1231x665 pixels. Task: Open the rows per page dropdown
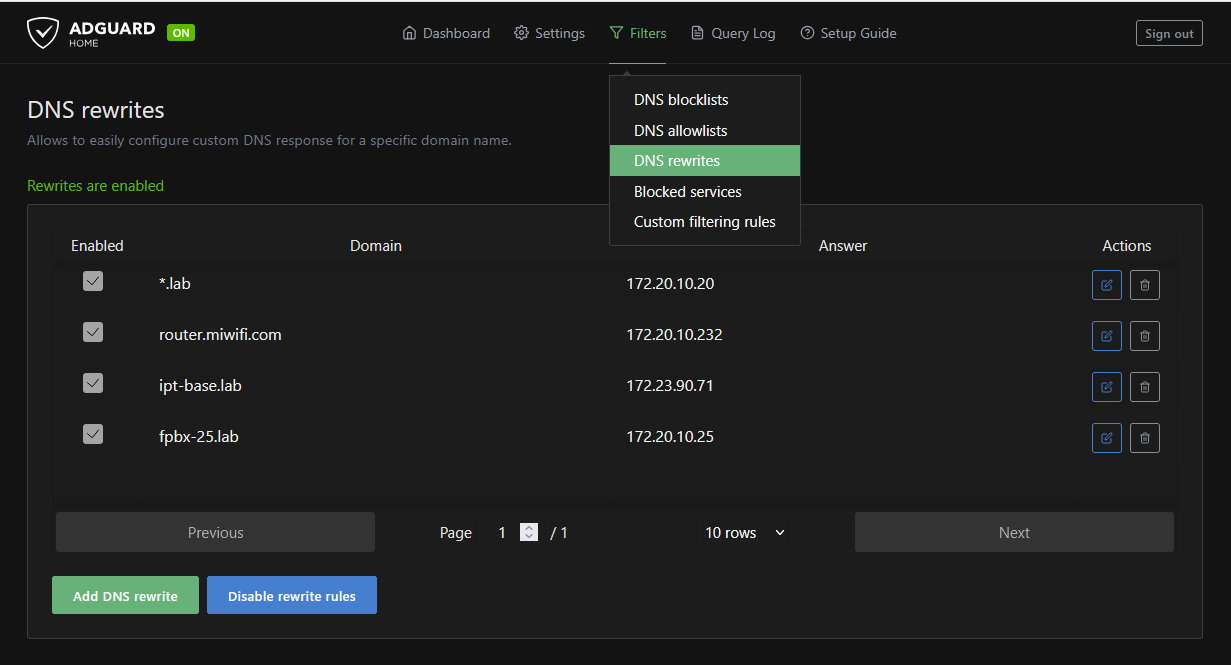tap(745, 533)
